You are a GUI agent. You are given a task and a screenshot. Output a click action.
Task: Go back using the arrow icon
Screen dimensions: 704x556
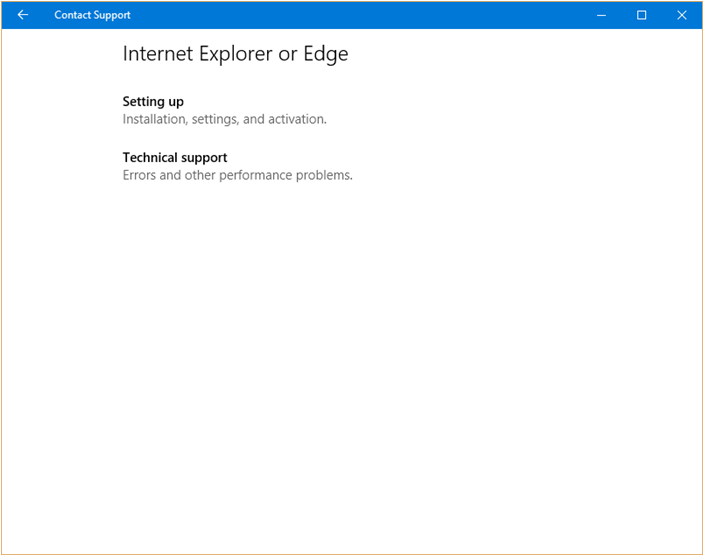tap(22, 15)
